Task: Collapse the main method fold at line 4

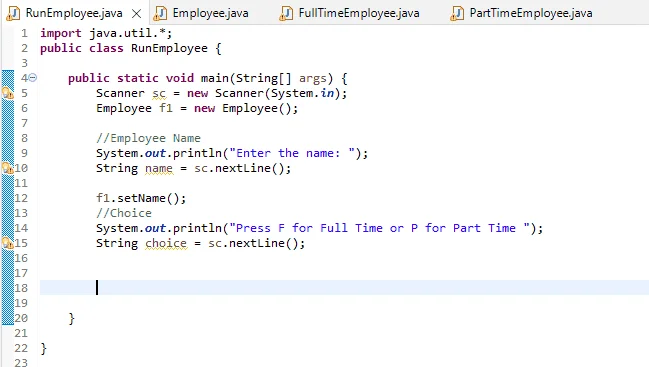Action: pos(33,77)
